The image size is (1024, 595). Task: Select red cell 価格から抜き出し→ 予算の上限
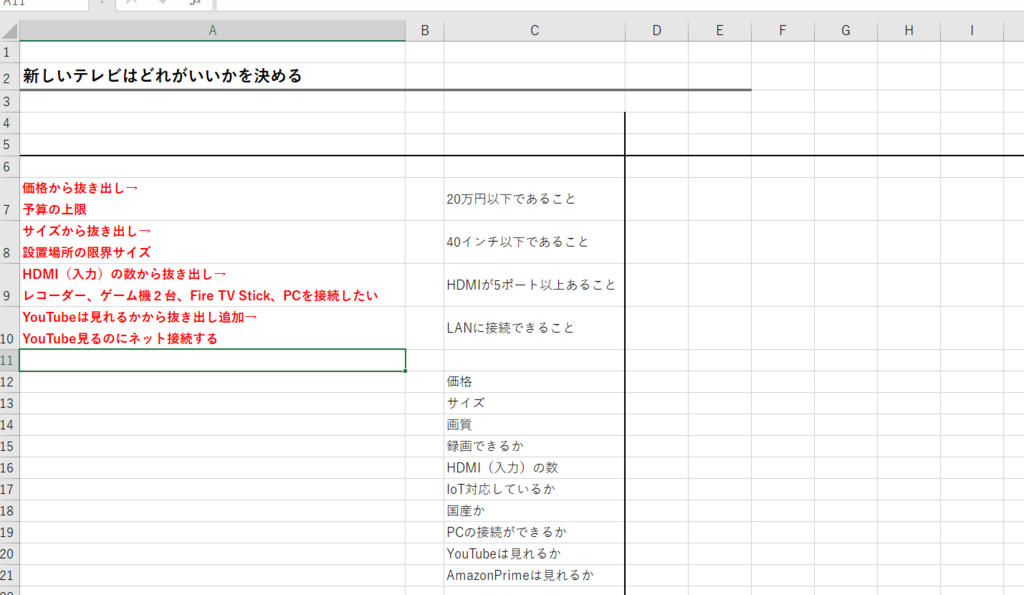pyautogui.click(x=212, y=199)
